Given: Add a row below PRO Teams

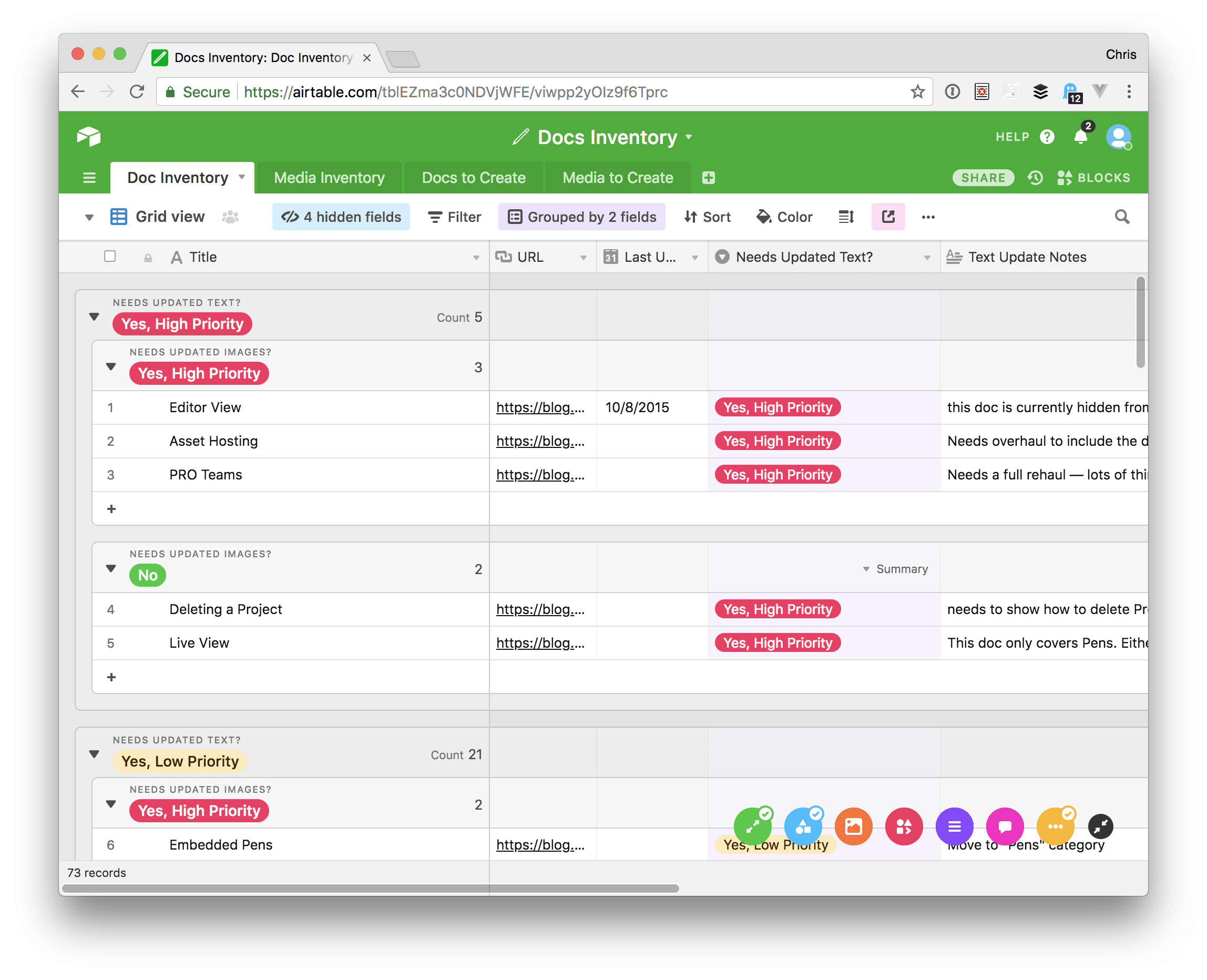Looking at the screenshot, I should point(111,508).
